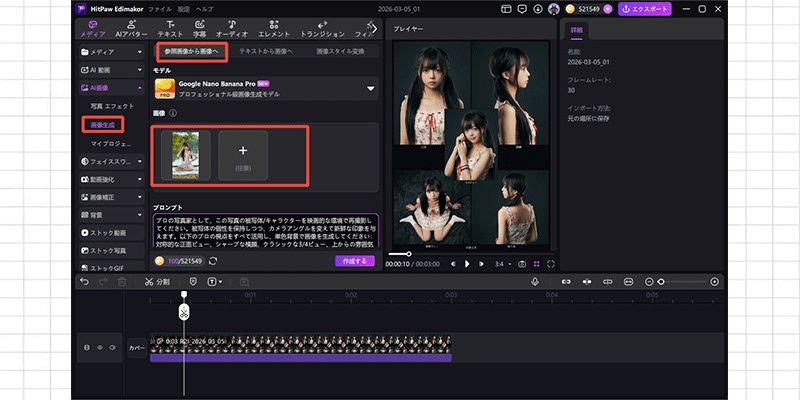The image size is (800, 400).
Task: Toggle the purple grid view icon in player
Action: 536,264
